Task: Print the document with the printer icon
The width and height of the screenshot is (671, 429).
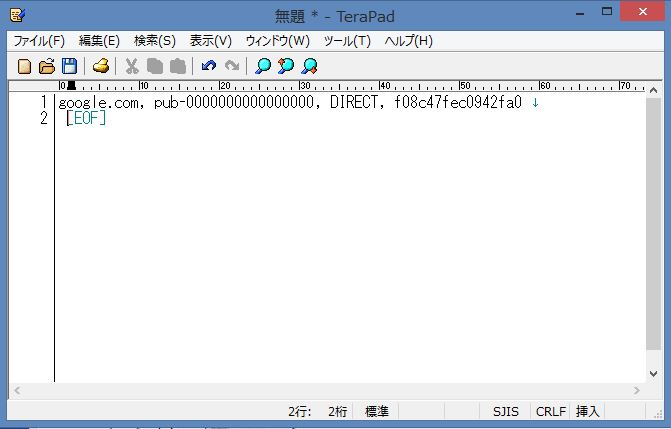Action: 101,66
